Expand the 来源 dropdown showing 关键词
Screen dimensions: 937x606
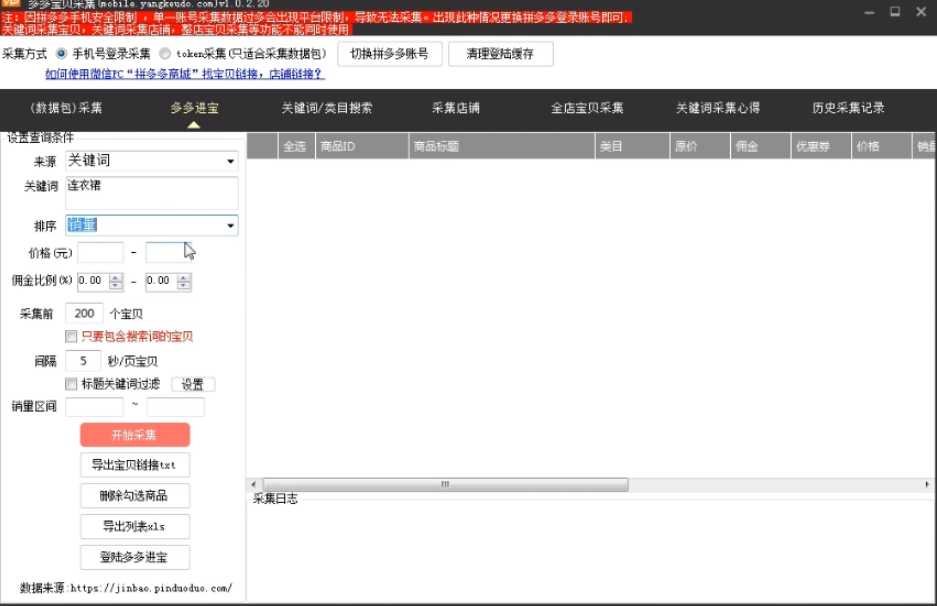[x=230, y=161]
